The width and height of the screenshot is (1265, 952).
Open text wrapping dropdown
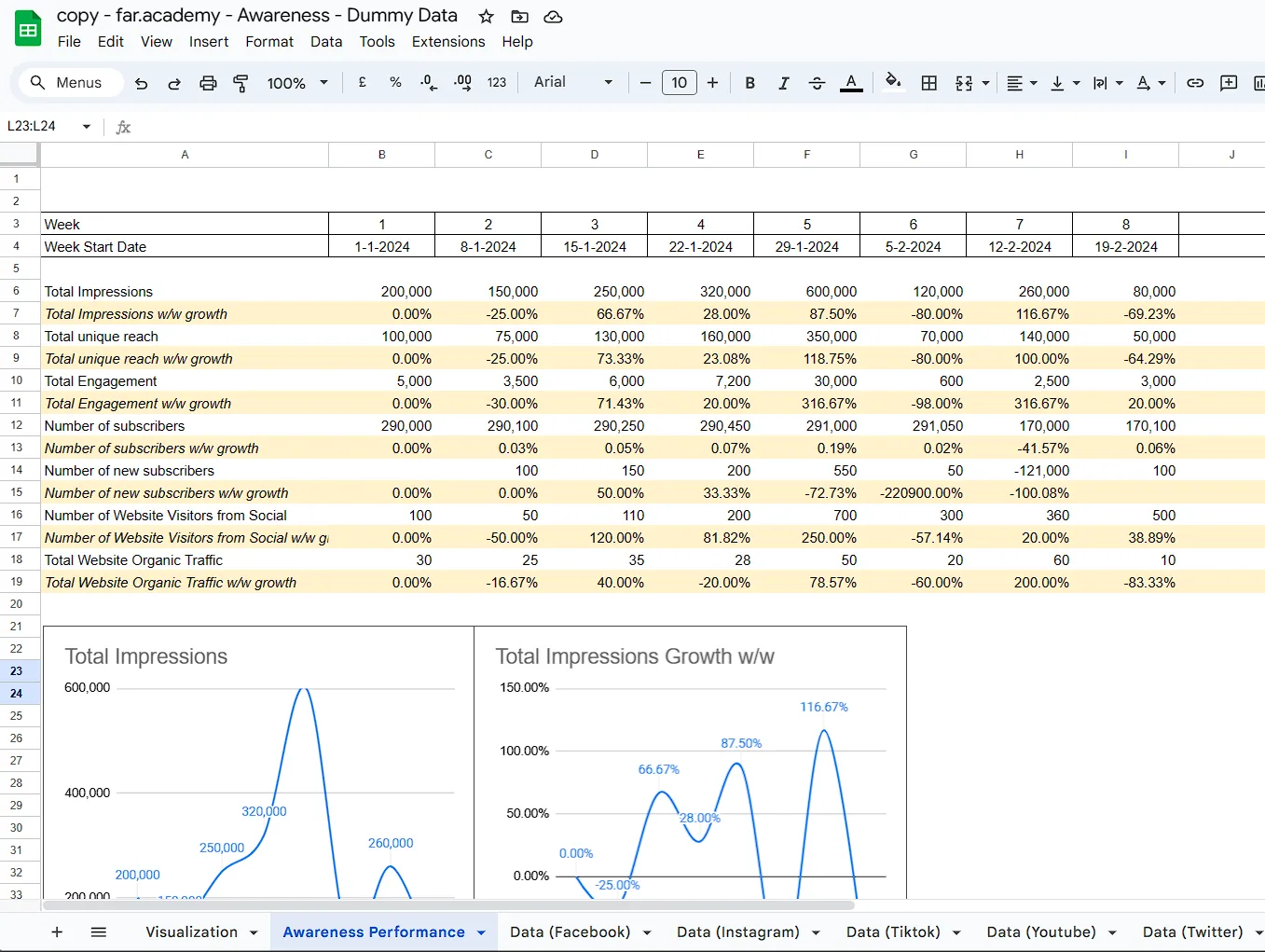pyautogui.click(x=1107, y=83)
